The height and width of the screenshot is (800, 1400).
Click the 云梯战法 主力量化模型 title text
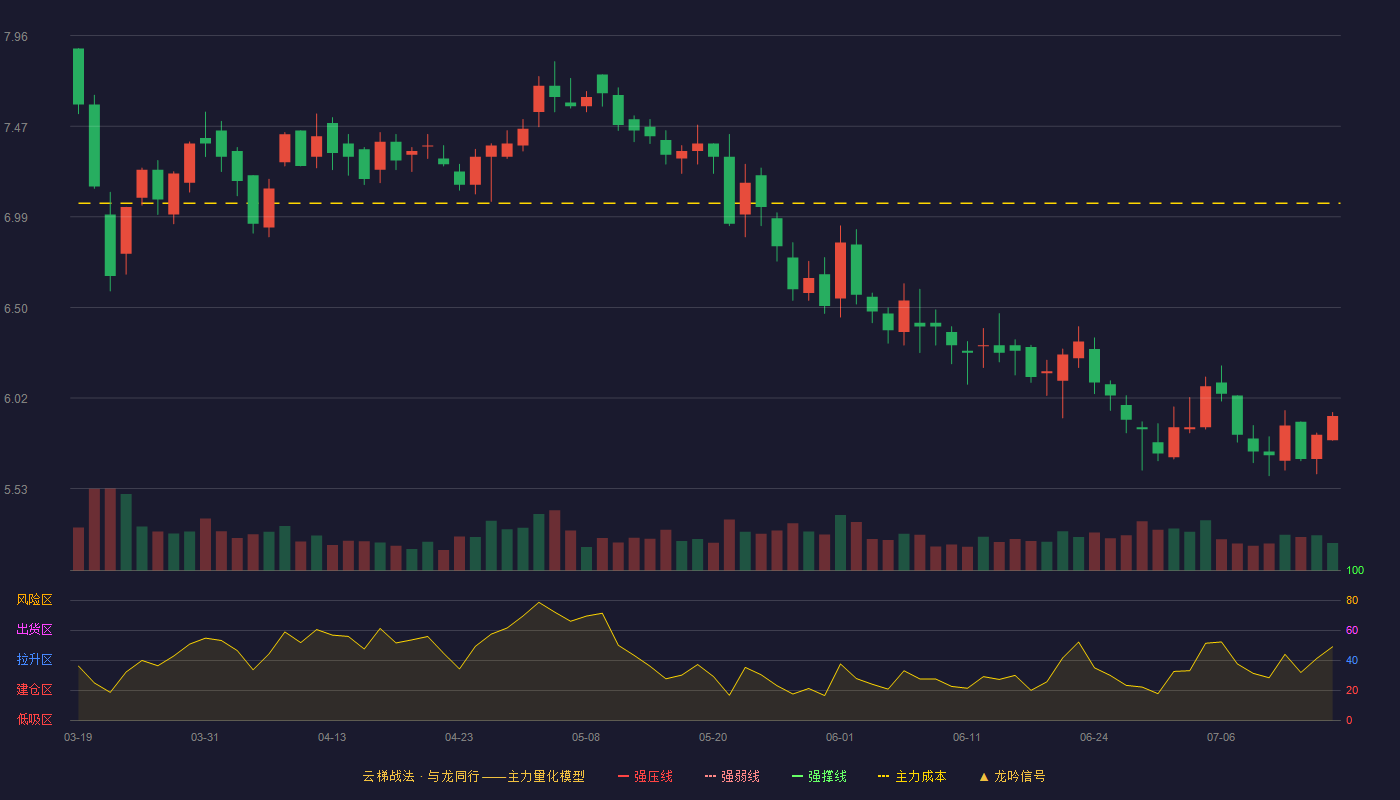click(473, 776)
